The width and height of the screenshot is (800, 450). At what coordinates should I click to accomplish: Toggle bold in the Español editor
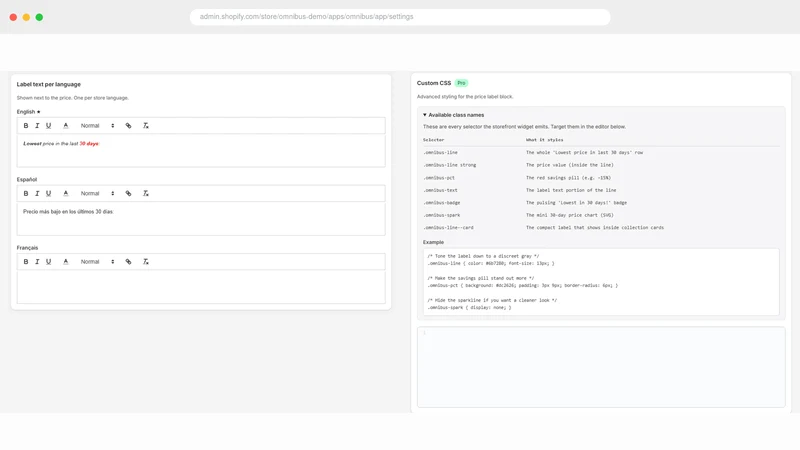click(x=26, y=193)
